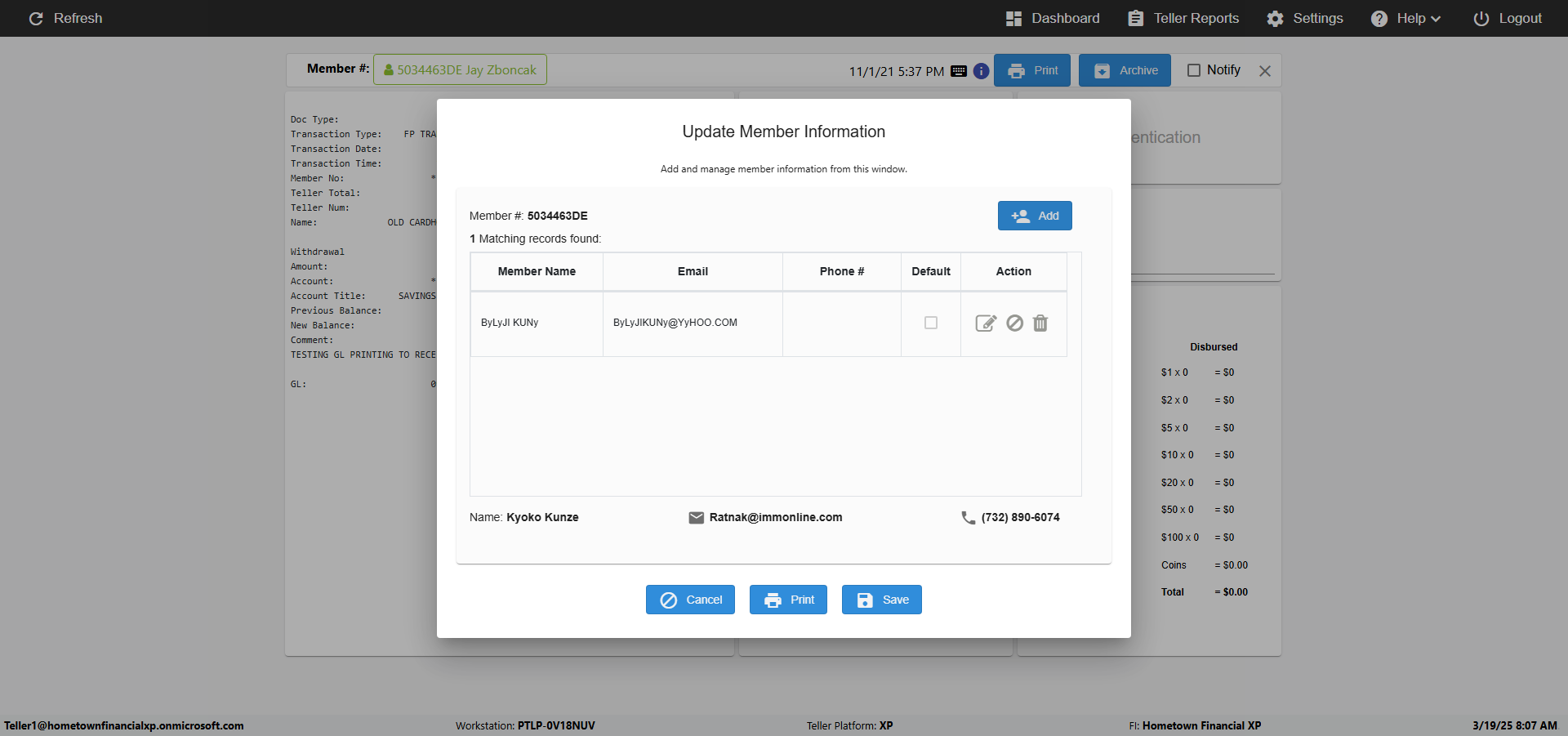Save the member information
The image size is (1568, 736).
(882, 600)
